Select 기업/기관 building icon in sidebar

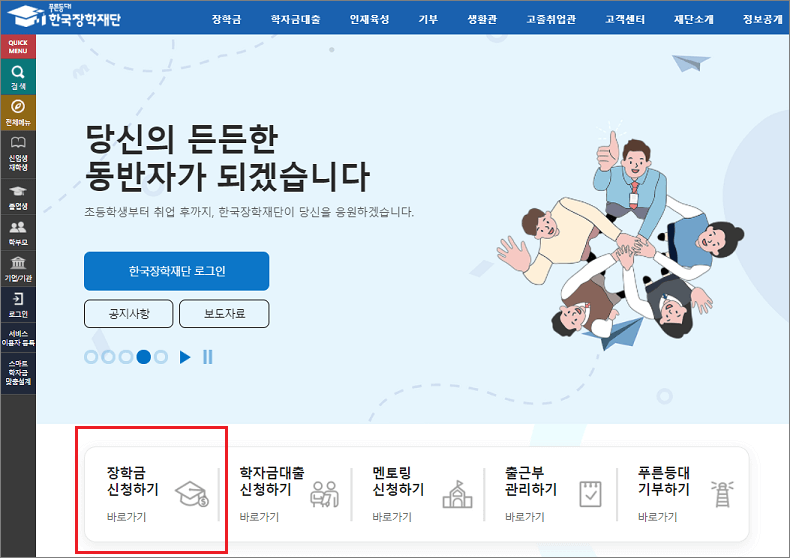(18, 269)
